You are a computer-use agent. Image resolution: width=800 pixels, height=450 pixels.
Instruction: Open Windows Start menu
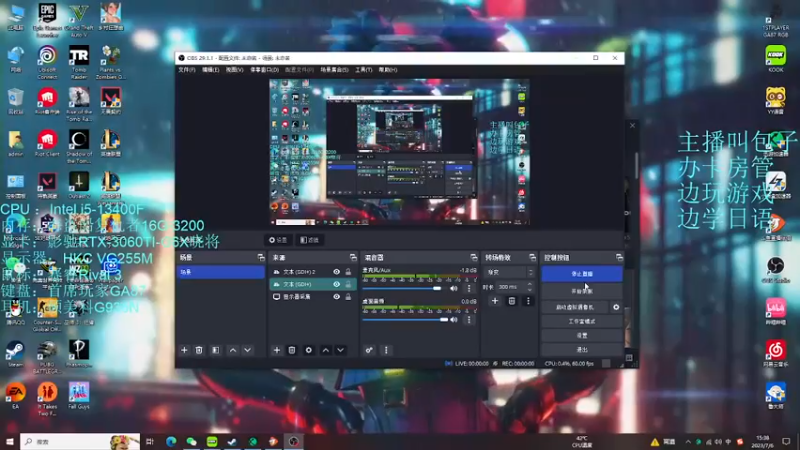(9, 441)
